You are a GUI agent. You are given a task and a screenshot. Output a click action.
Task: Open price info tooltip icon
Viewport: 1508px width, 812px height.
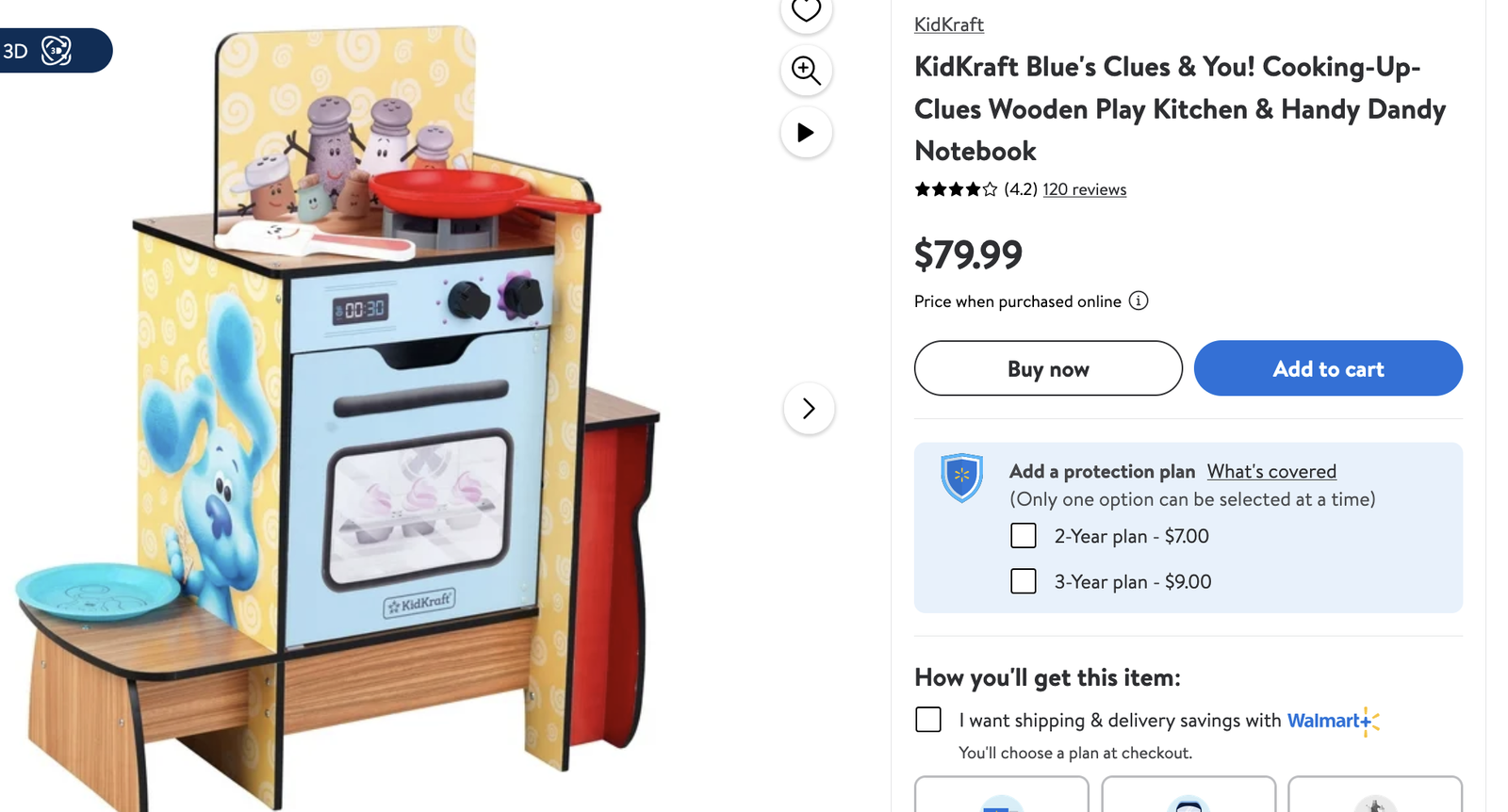coord(1139,300)
